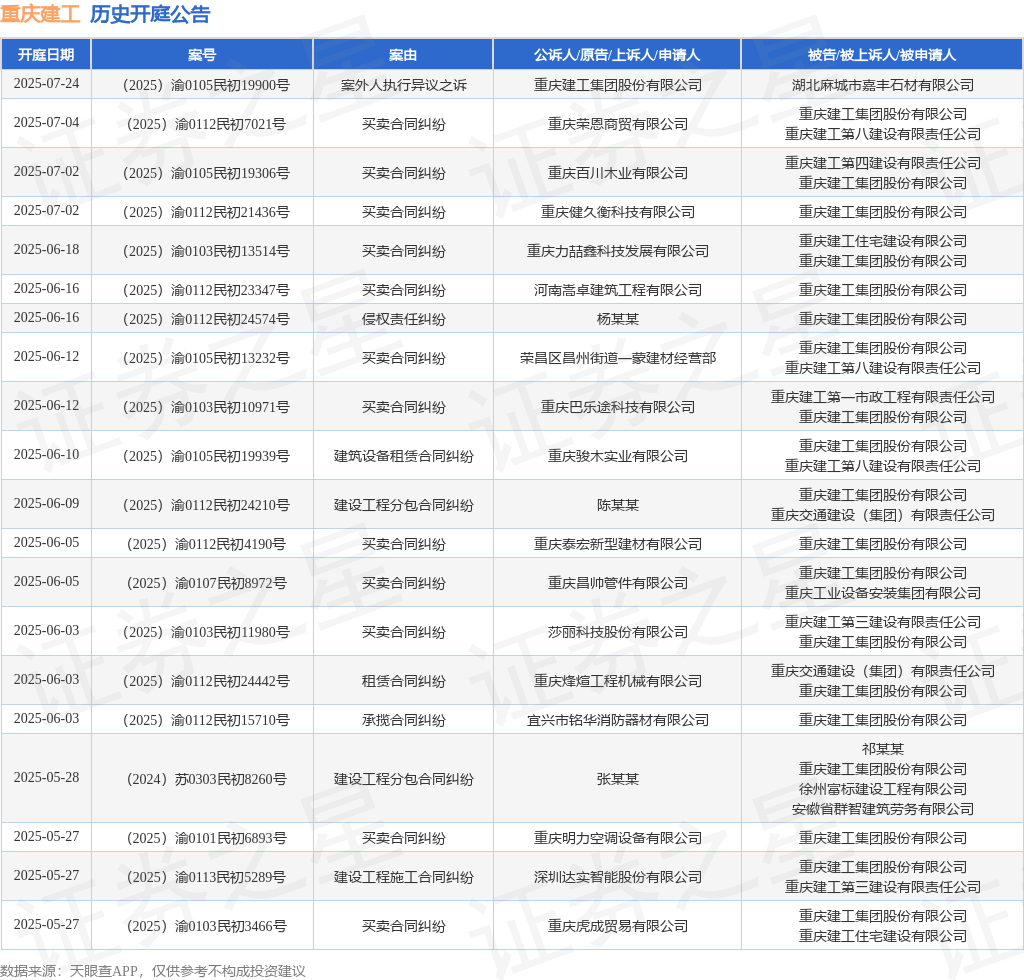This screenshot has height=980, width=1024.
Task: Click plaintiff 张某某 cell
Action: click(x=618, y=780)
